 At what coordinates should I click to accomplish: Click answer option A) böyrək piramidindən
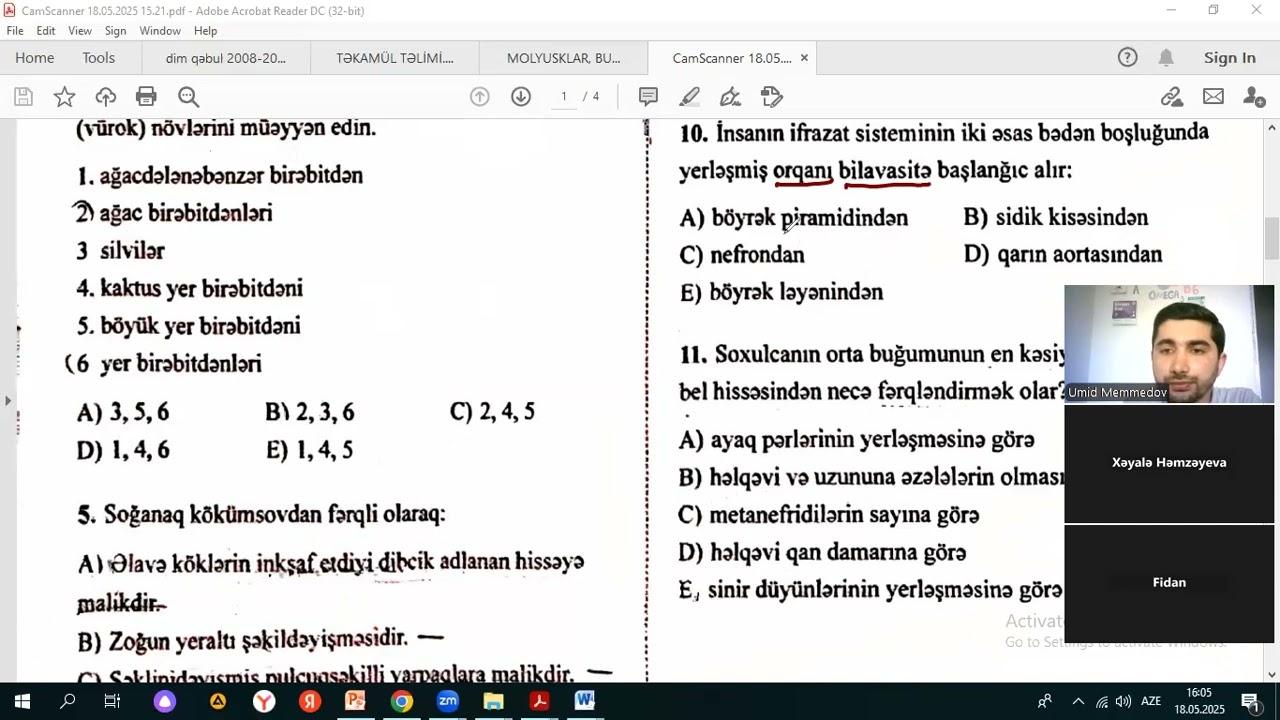[794, 218]
